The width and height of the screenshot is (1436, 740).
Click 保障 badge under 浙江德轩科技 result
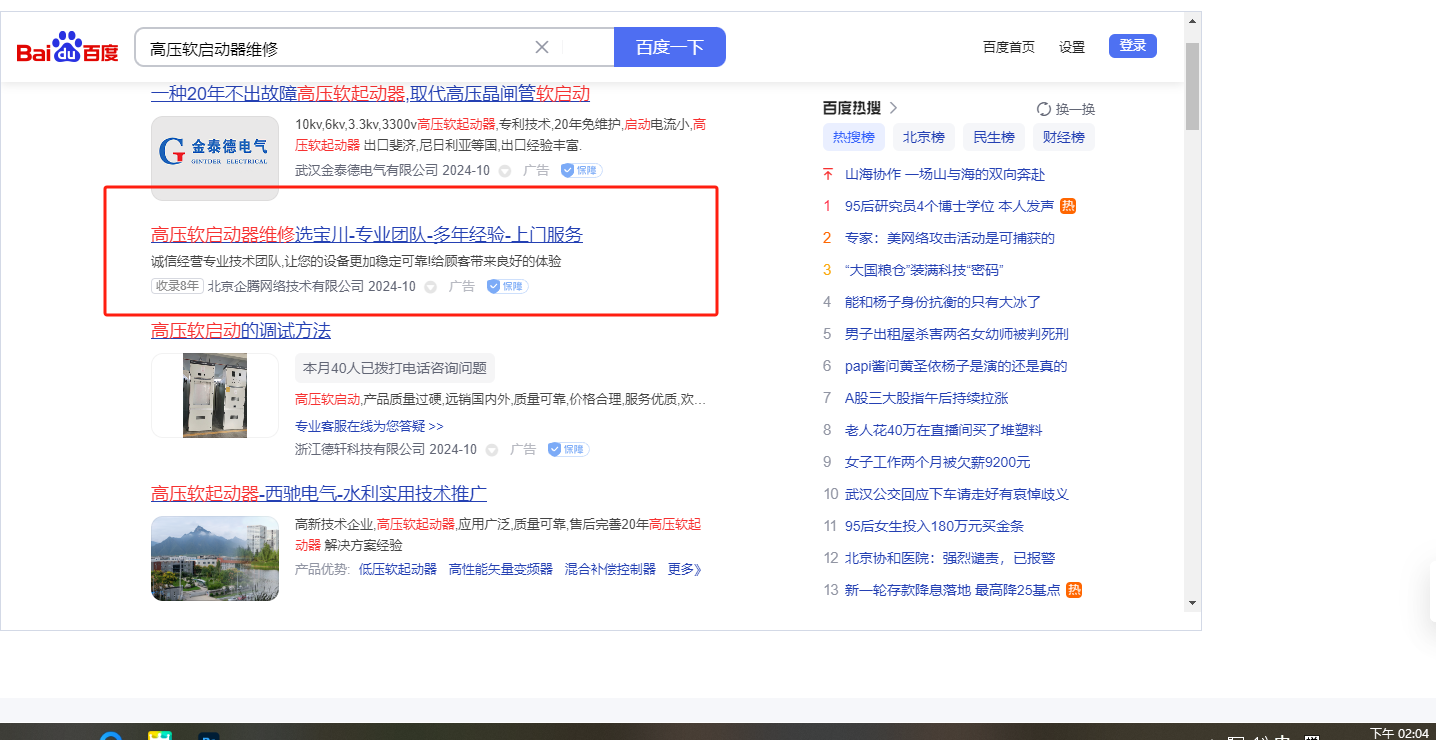(568, 449)
